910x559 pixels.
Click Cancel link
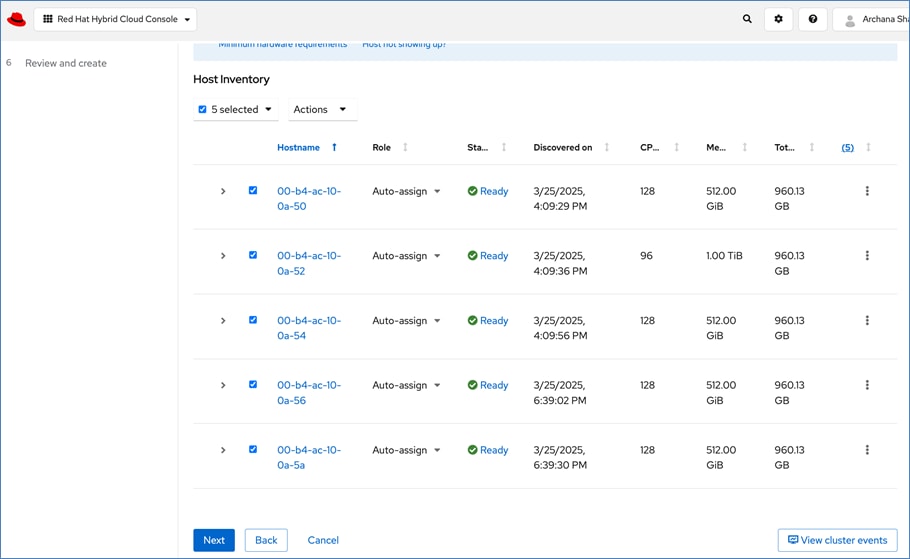[x=323, y=540]
